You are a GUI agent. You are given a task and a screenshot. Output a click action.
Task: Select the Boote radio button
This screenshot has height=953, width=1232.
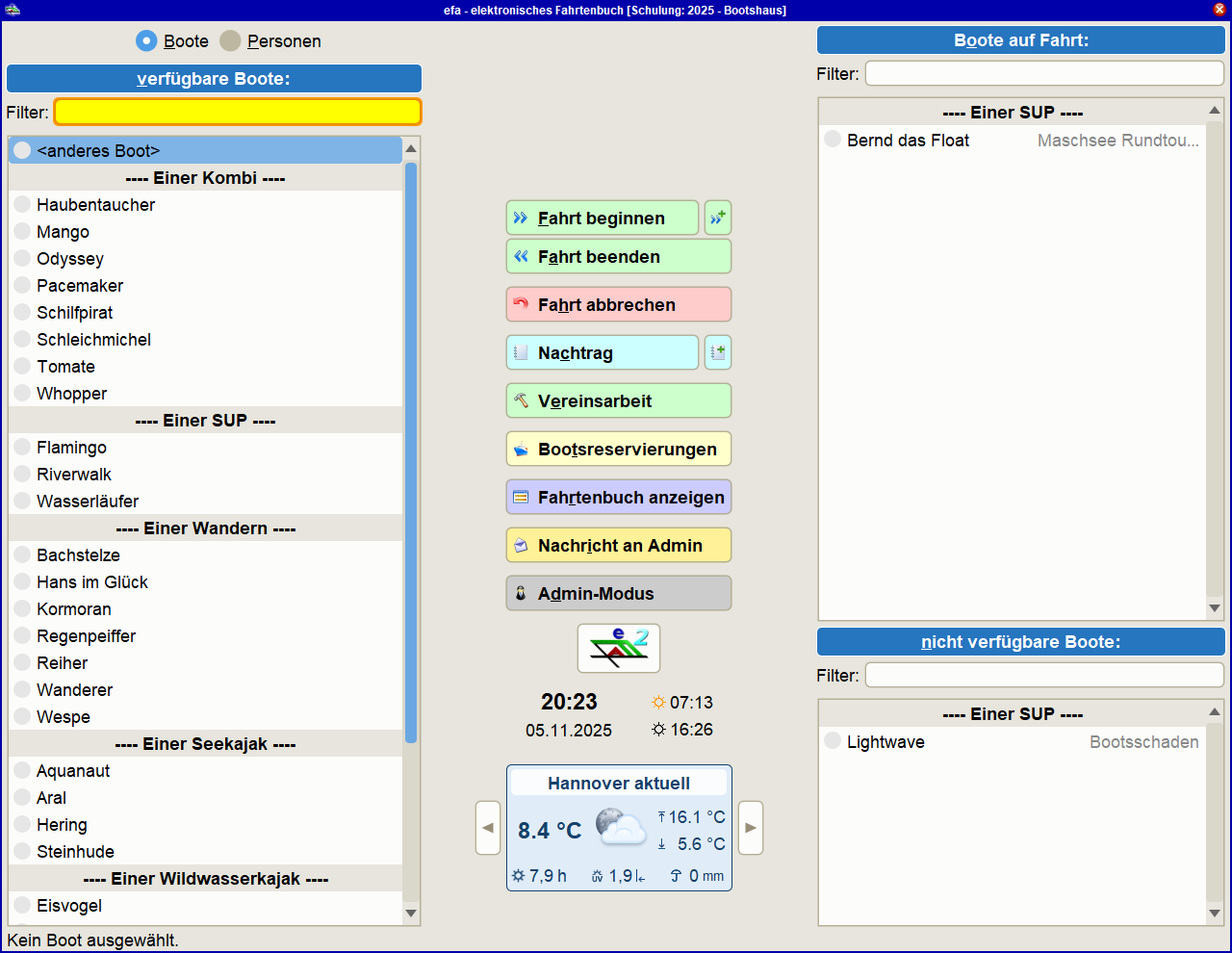tap(146, 40)
